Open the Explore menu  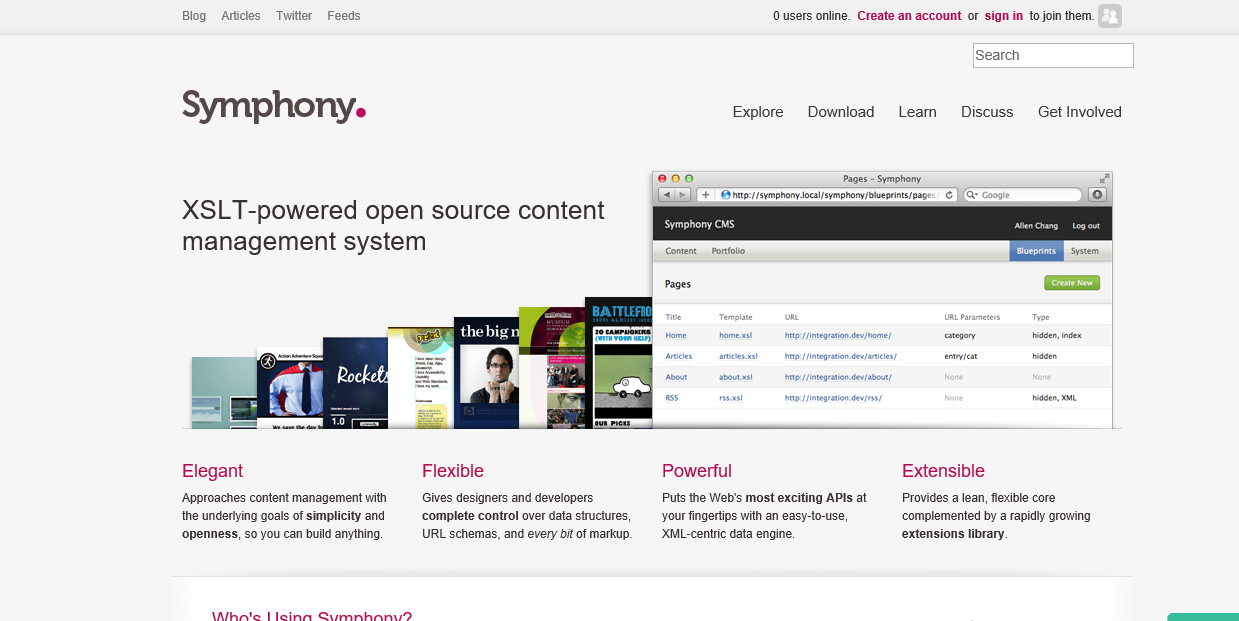758,112
